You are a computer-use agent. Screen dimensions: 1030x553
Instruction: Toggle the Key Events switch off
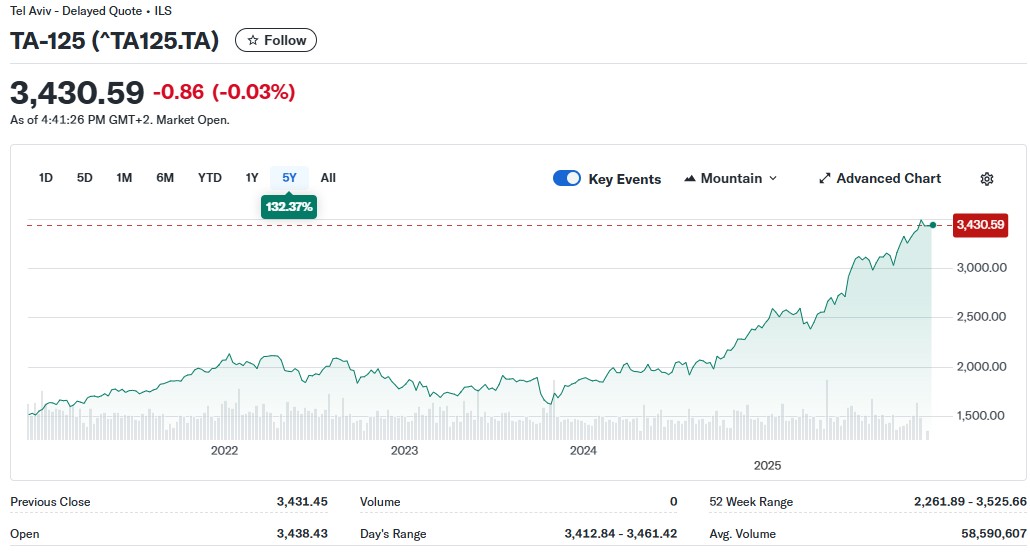coord(567,179)
